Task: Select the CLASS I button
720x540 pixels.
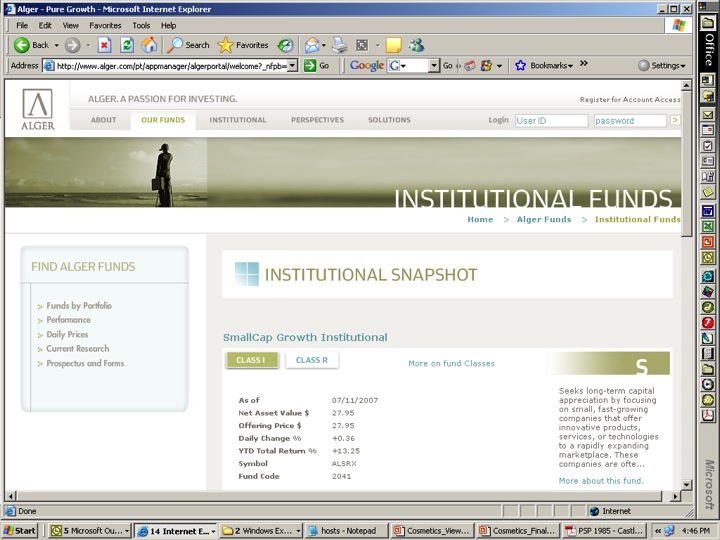Action: 252,360
